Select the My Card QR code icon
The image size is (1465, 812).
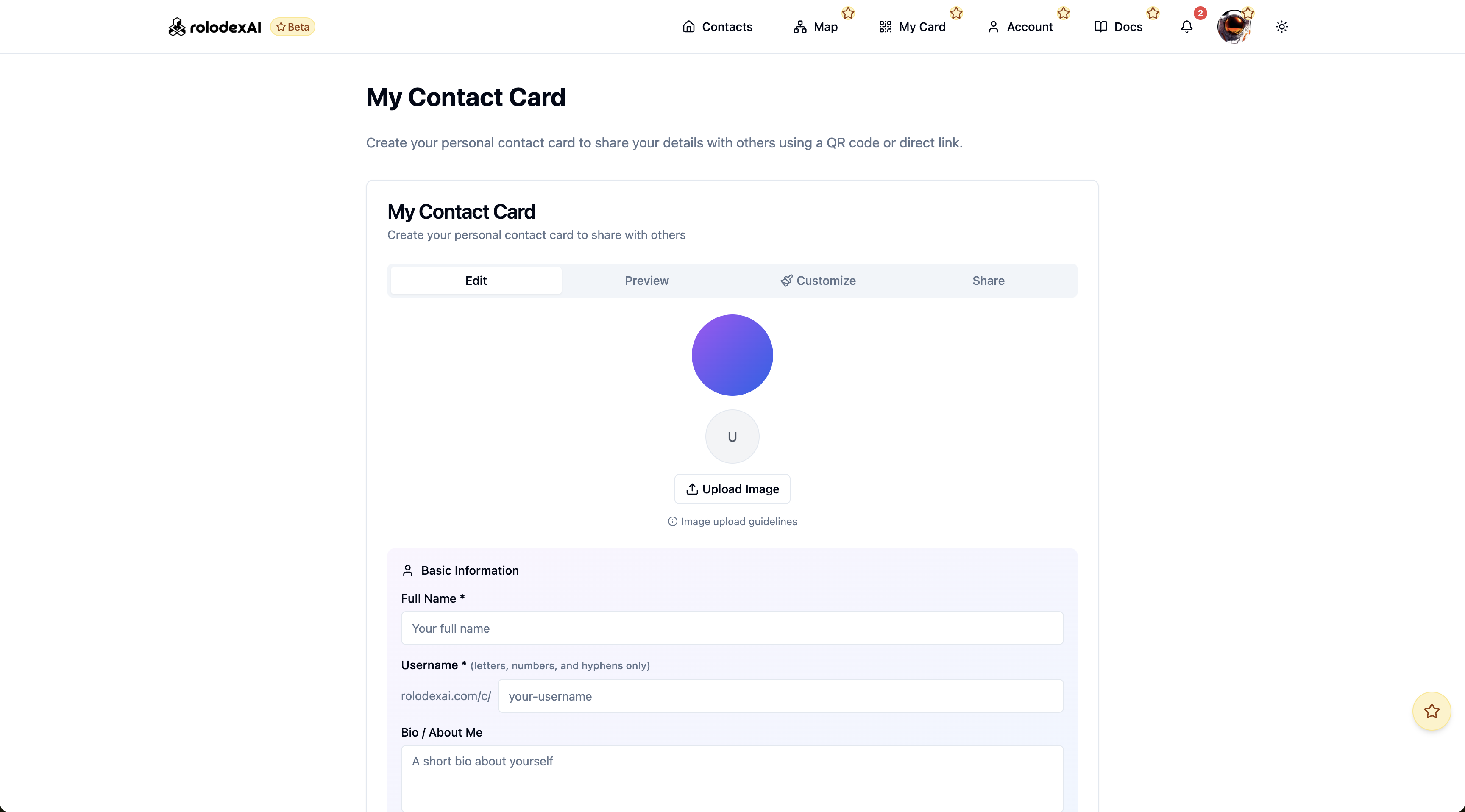885,26
